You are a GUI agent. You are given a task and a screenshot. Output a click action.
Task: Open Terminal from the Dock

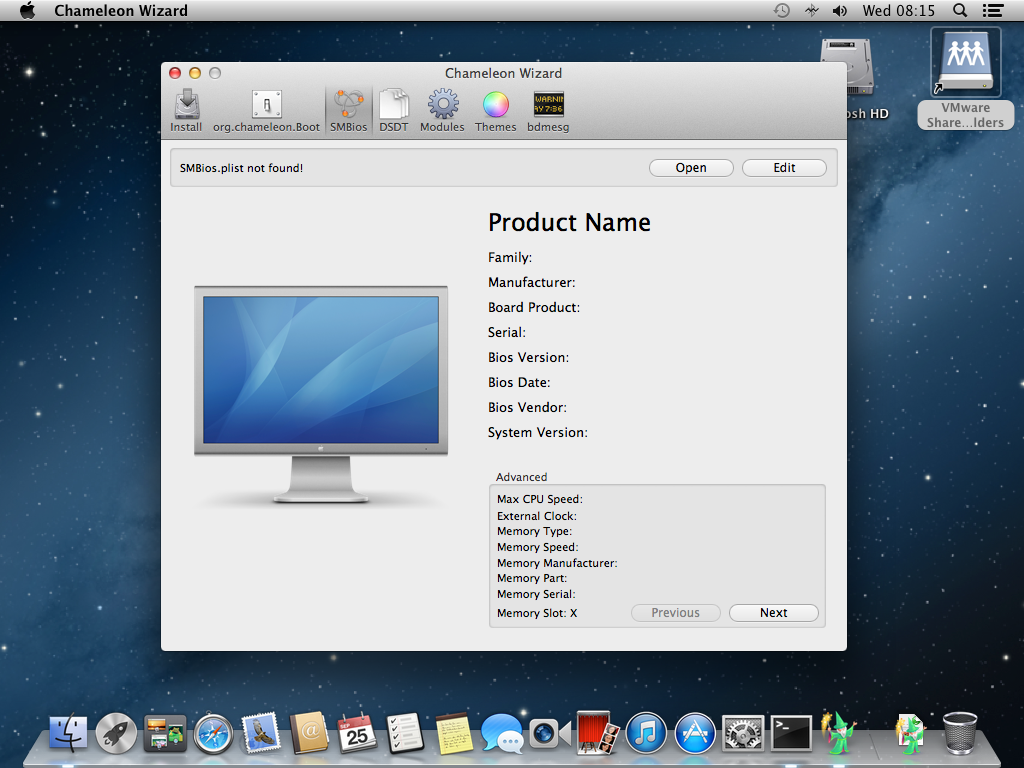791,734
